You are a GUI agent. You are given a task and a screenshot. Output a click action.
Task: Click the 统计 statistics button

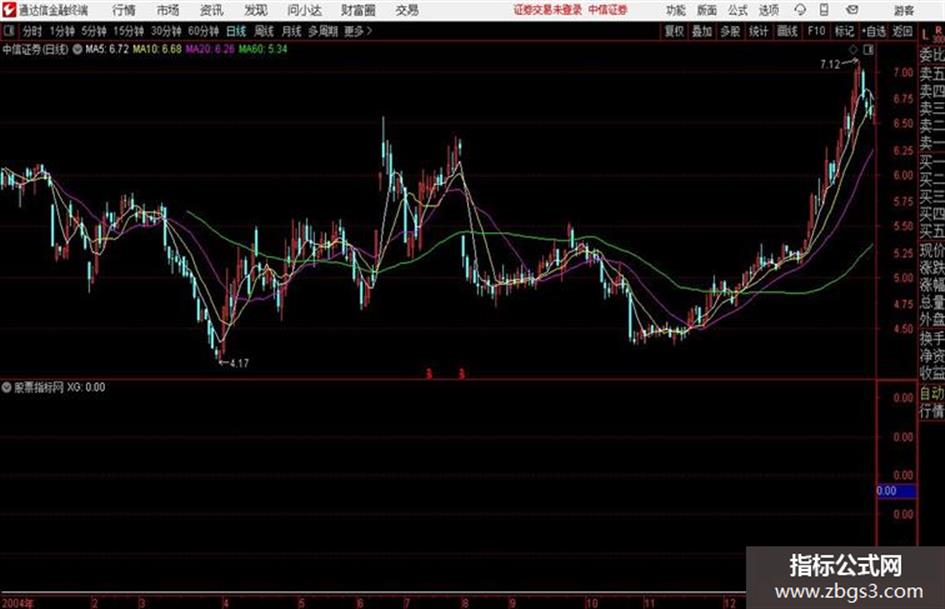[758, 31]
